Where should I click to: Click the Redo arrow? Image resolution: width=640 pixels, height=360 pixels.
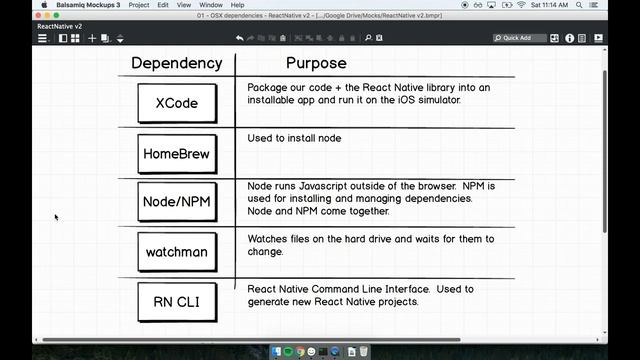250,38
